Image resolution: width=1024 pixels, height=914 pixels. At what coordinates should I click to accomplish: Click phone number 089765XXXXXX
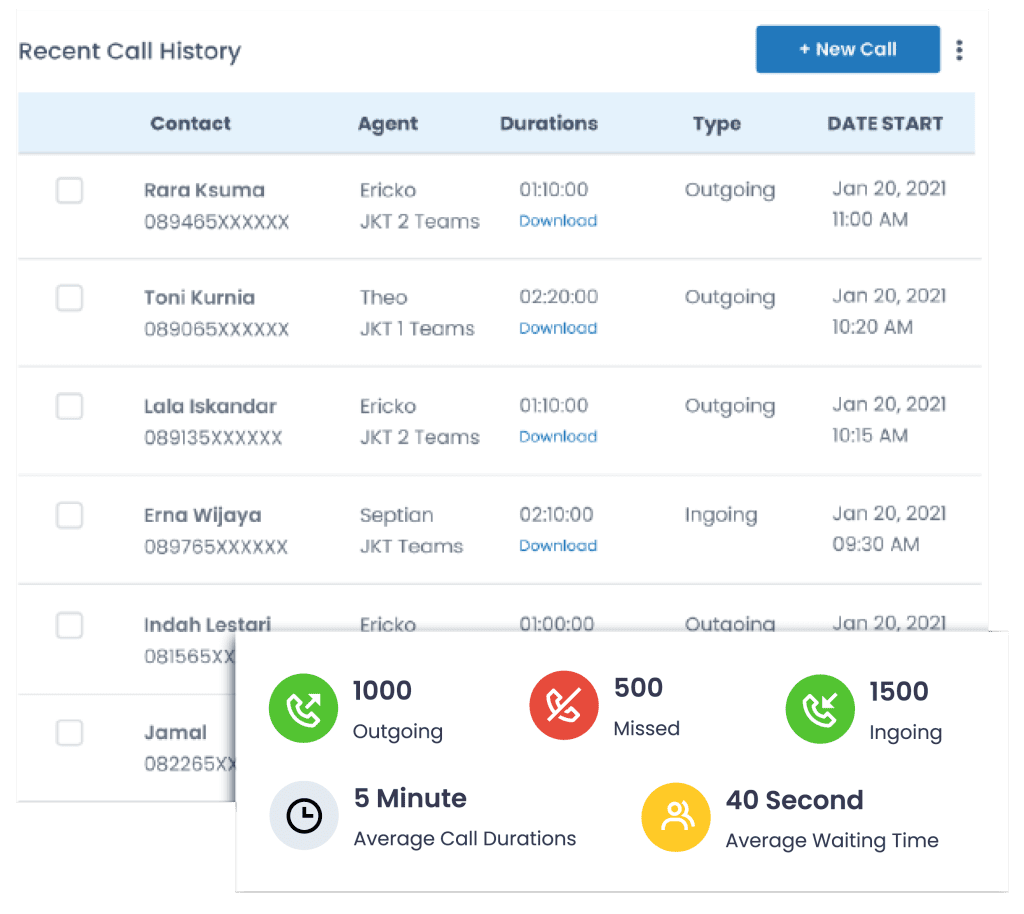pyautogui.click(x=216, y=546)
